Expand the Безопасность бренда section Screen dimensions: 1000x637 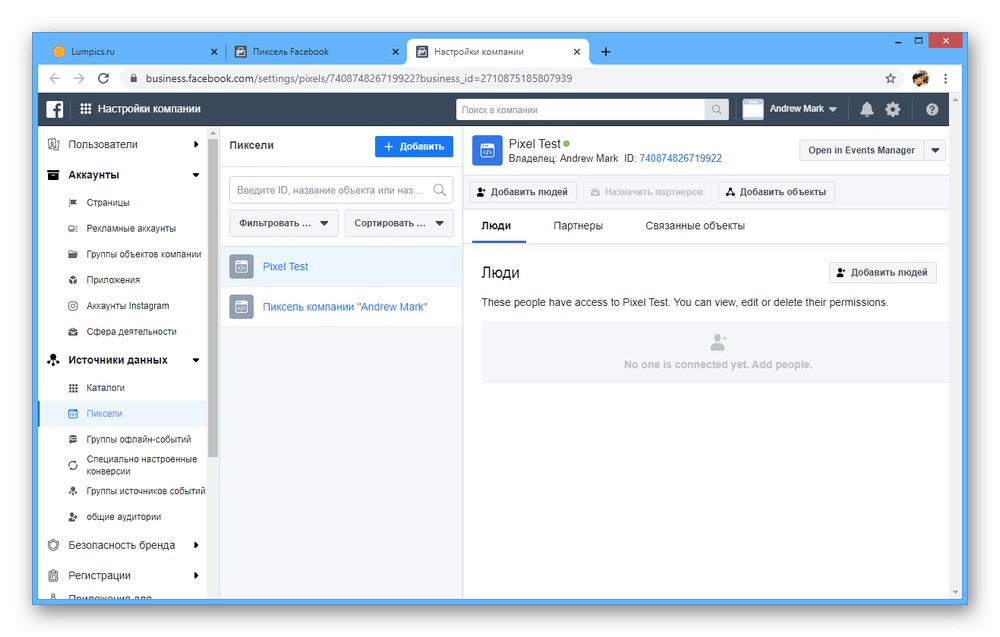196,545
